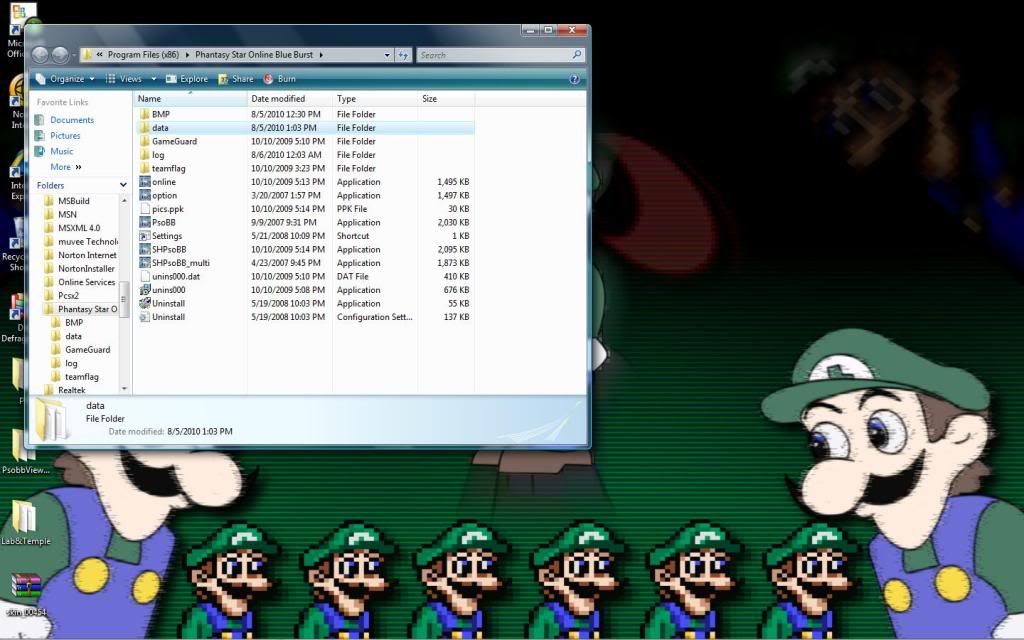Open the Organize dropdown menu
The height and width of the screenshot is (640, 1024).
click(66, 79)
